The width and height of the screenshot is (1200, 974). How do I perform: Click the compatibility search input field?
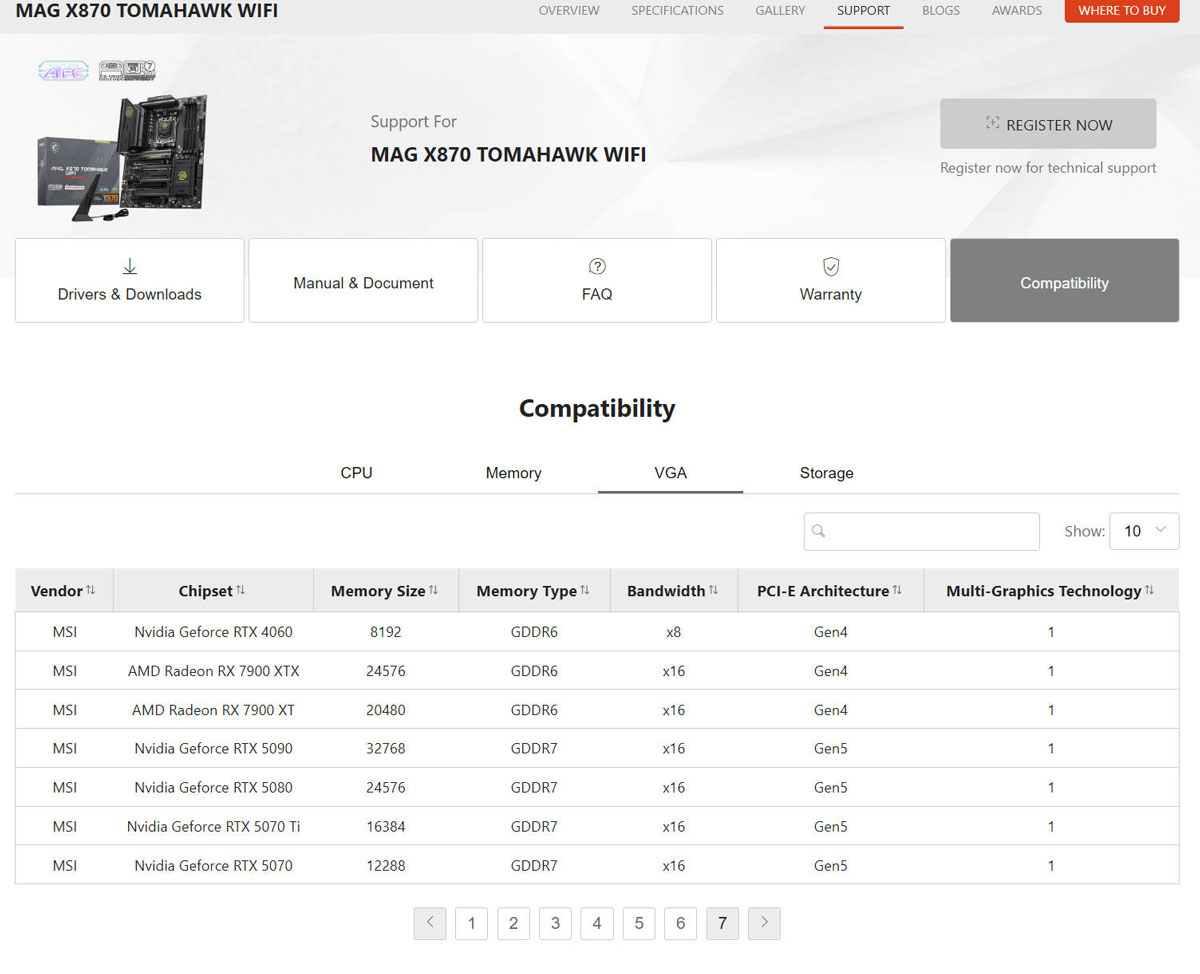click(x=920, y=531)
